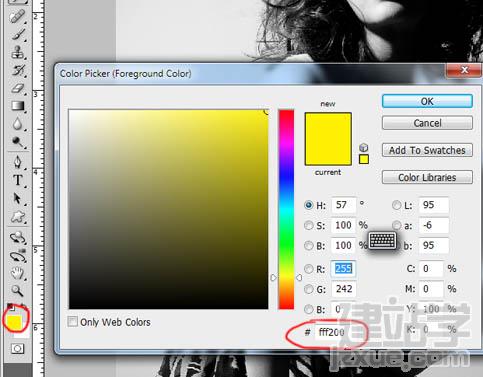Screen dimensions: 483x377
Task: Select the Zoom magnifier tool
Action: point(17,291)
